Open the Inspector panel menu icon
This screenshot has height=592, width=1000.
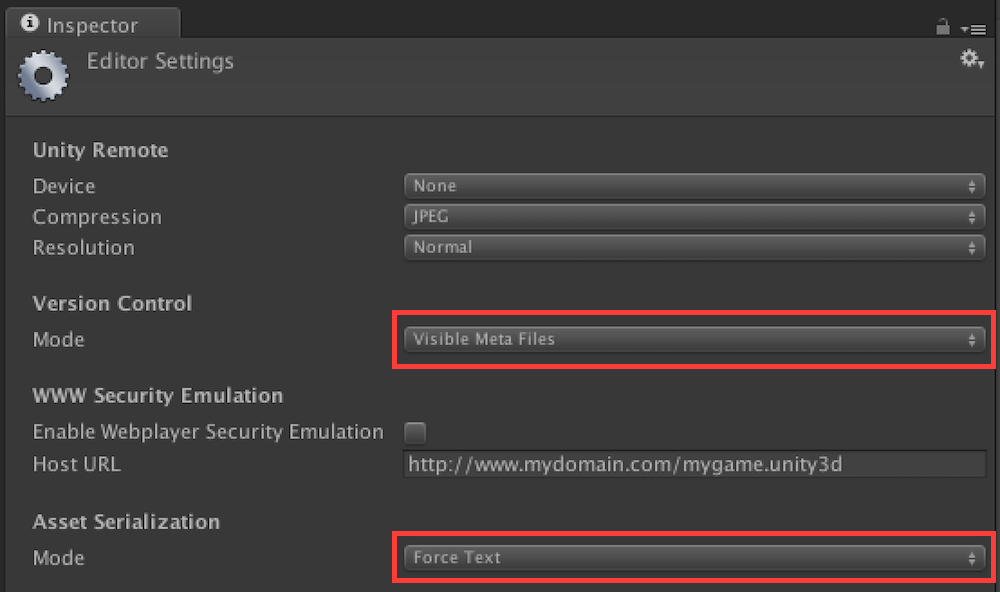975,27
